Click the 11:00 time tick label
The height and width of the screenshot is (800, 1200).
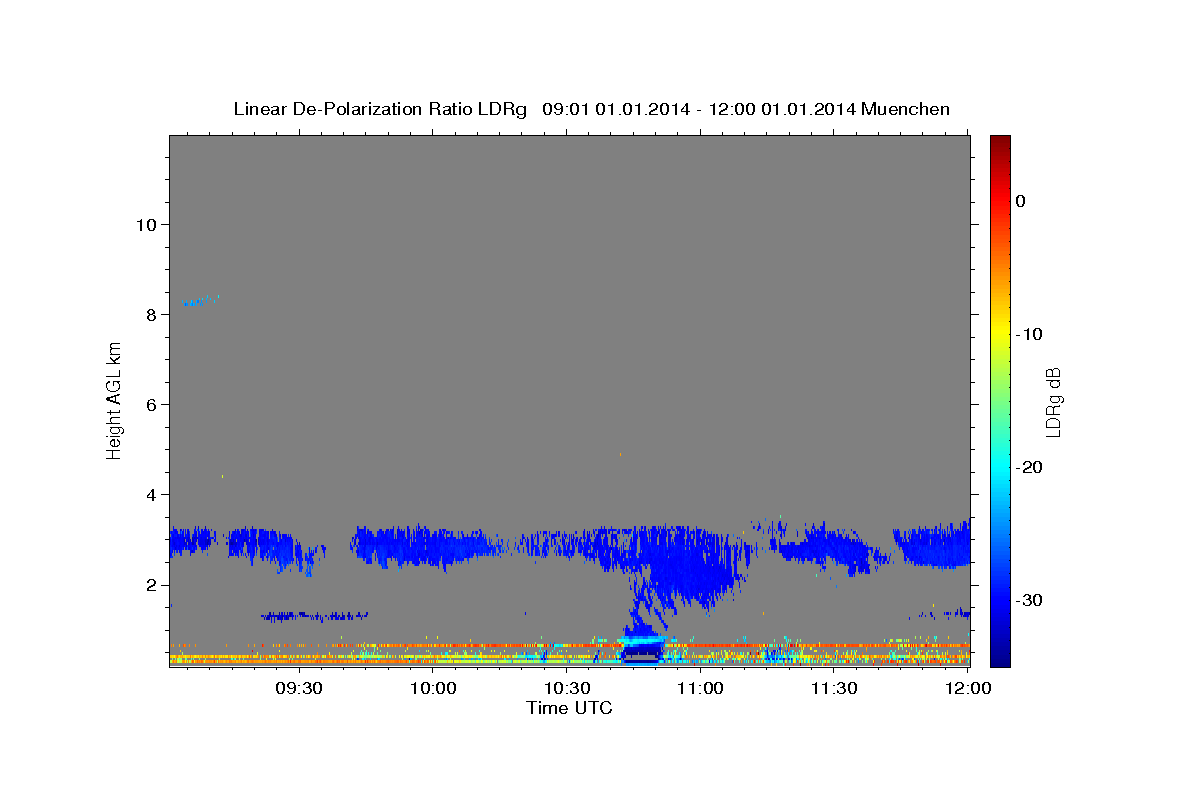pyautogui.click(x=700, y=688)
